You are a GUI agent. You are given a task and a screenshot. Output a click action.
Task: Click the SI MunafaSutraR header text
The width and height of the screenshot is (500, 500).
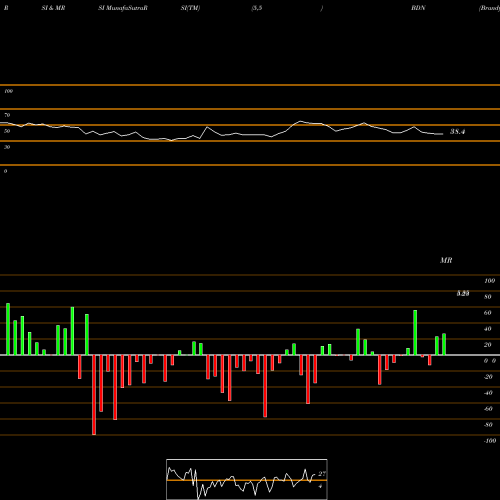coord(123,8)
